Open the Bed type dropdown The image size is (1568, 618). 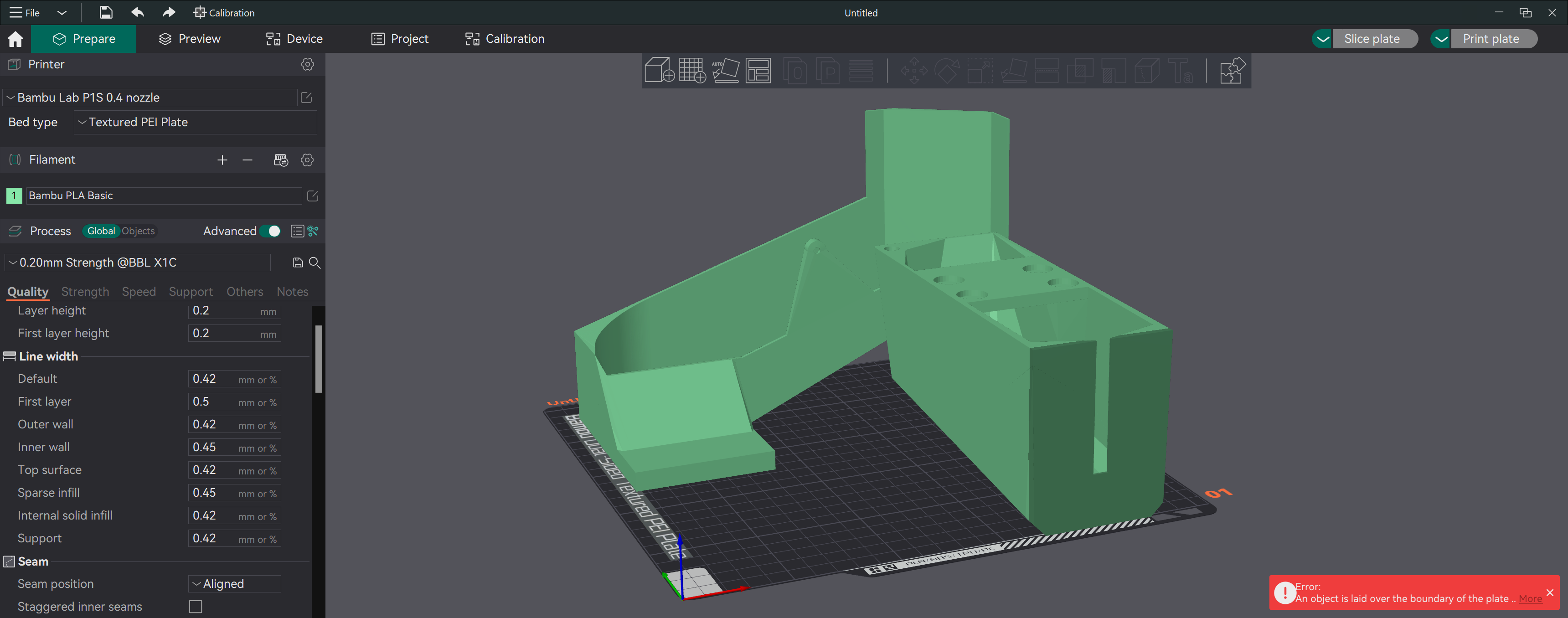pyautogui.click(x=195, y=123)
